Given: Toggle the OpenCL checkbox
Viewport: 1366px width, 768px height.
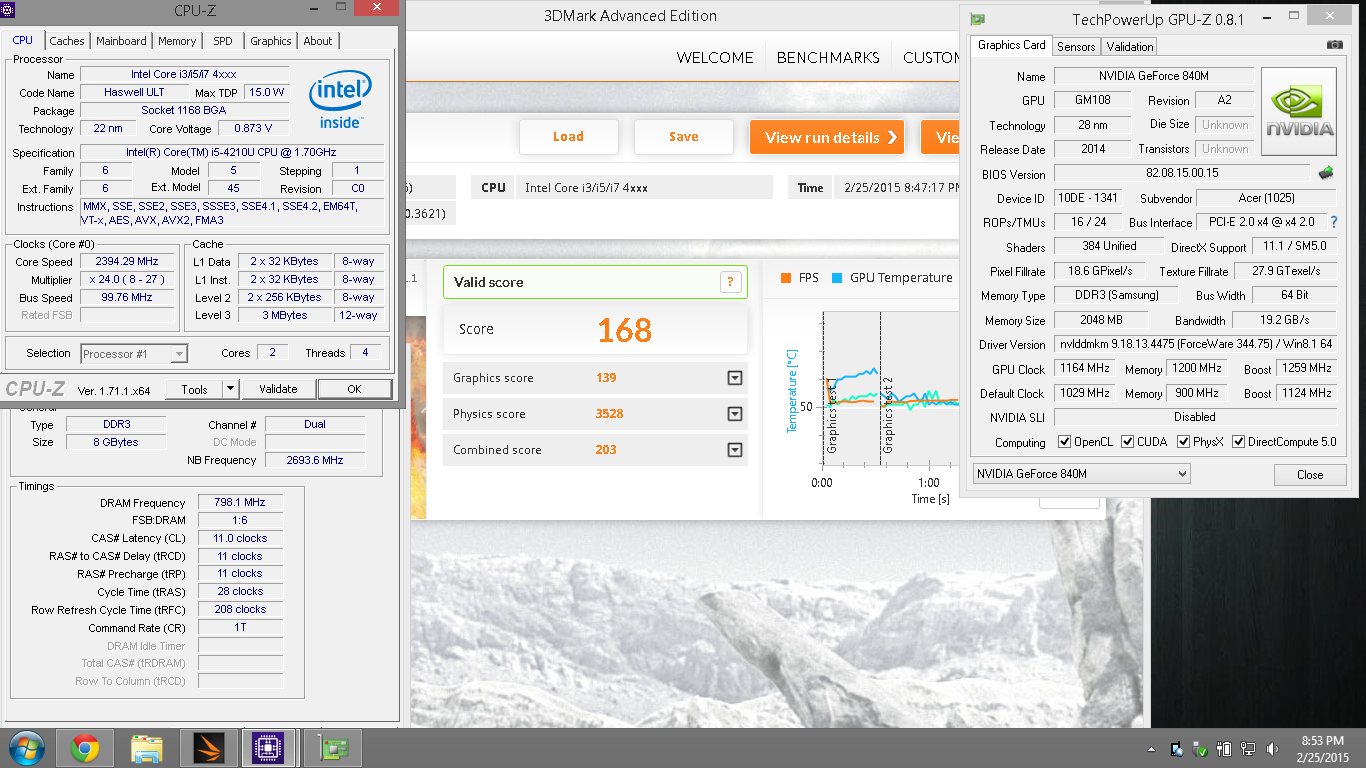Looking at the screenshot, I should [1064, 442].
